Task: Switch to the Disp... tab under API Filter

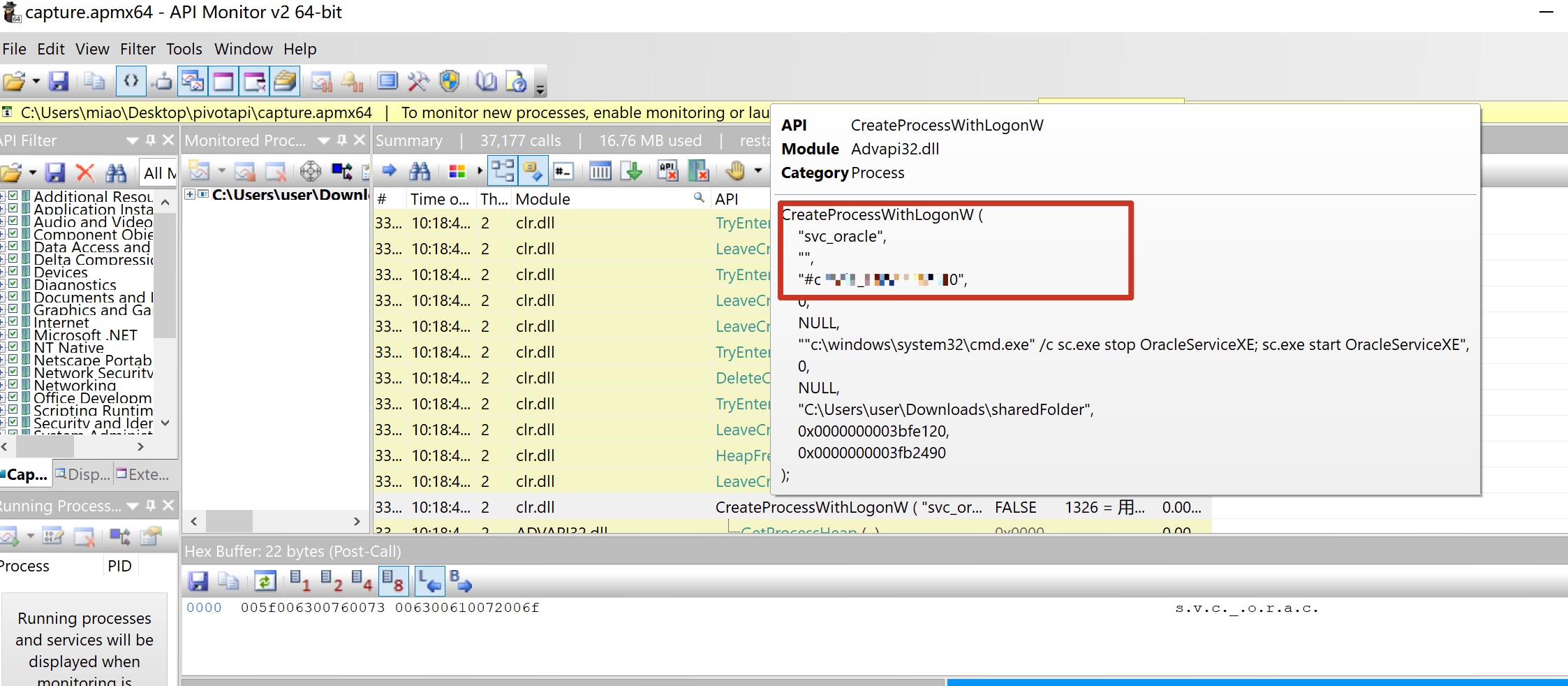Action: pyautogui.click(x=83, y=474)
